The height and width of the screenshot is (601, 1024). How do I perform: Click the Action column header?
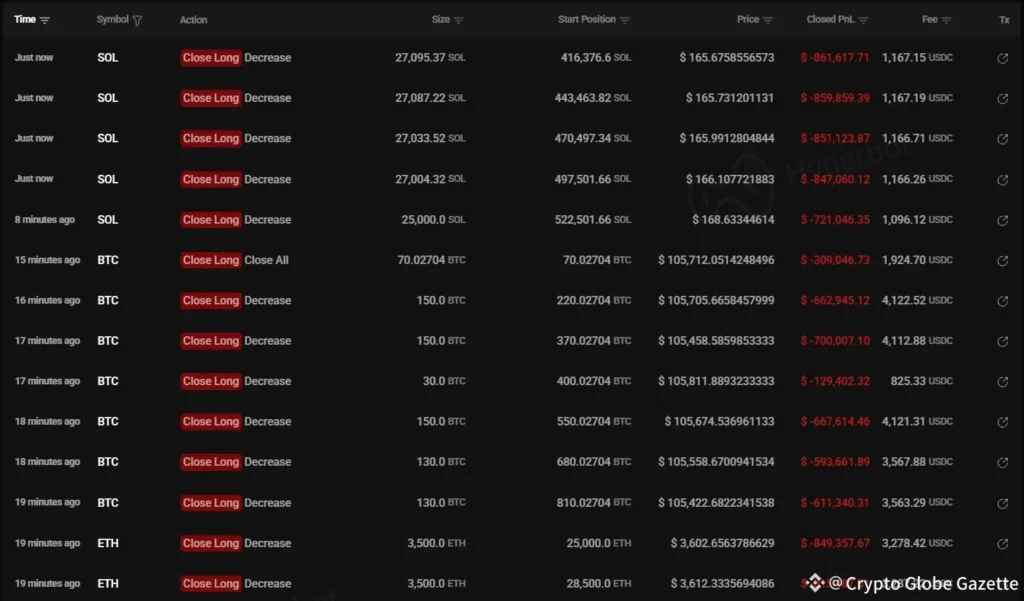(x=193, y=18)
